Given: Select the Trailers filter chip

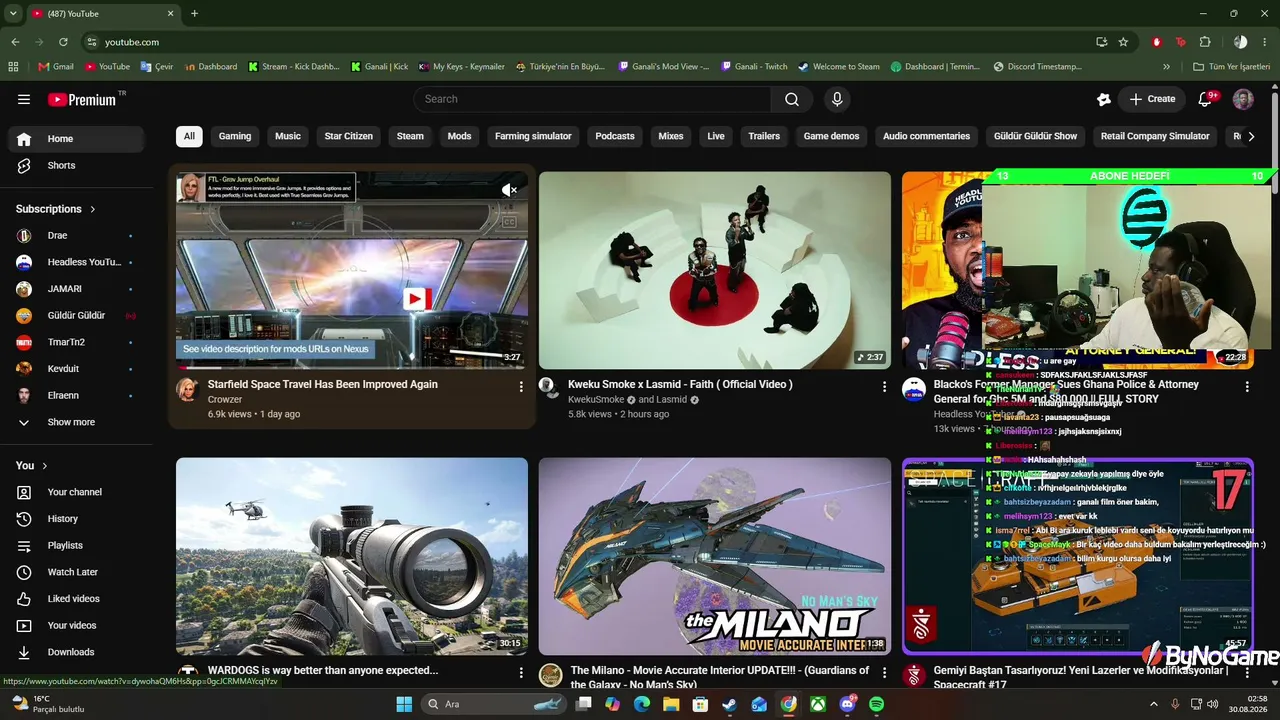Looking at the screenshot, I should pos(764,136).
